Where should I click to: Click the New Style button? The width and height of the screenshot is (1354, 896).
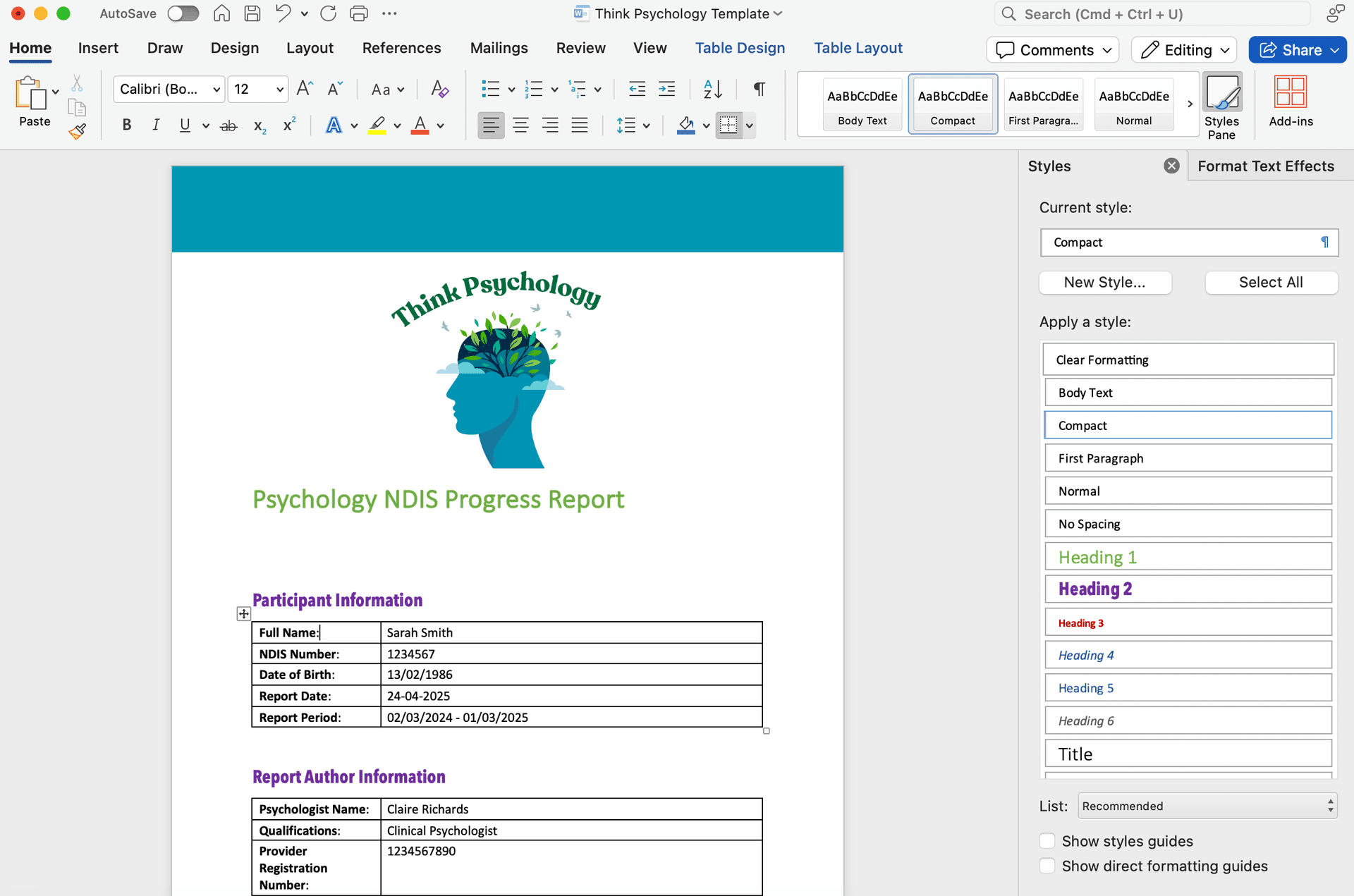click(1104, 282)
